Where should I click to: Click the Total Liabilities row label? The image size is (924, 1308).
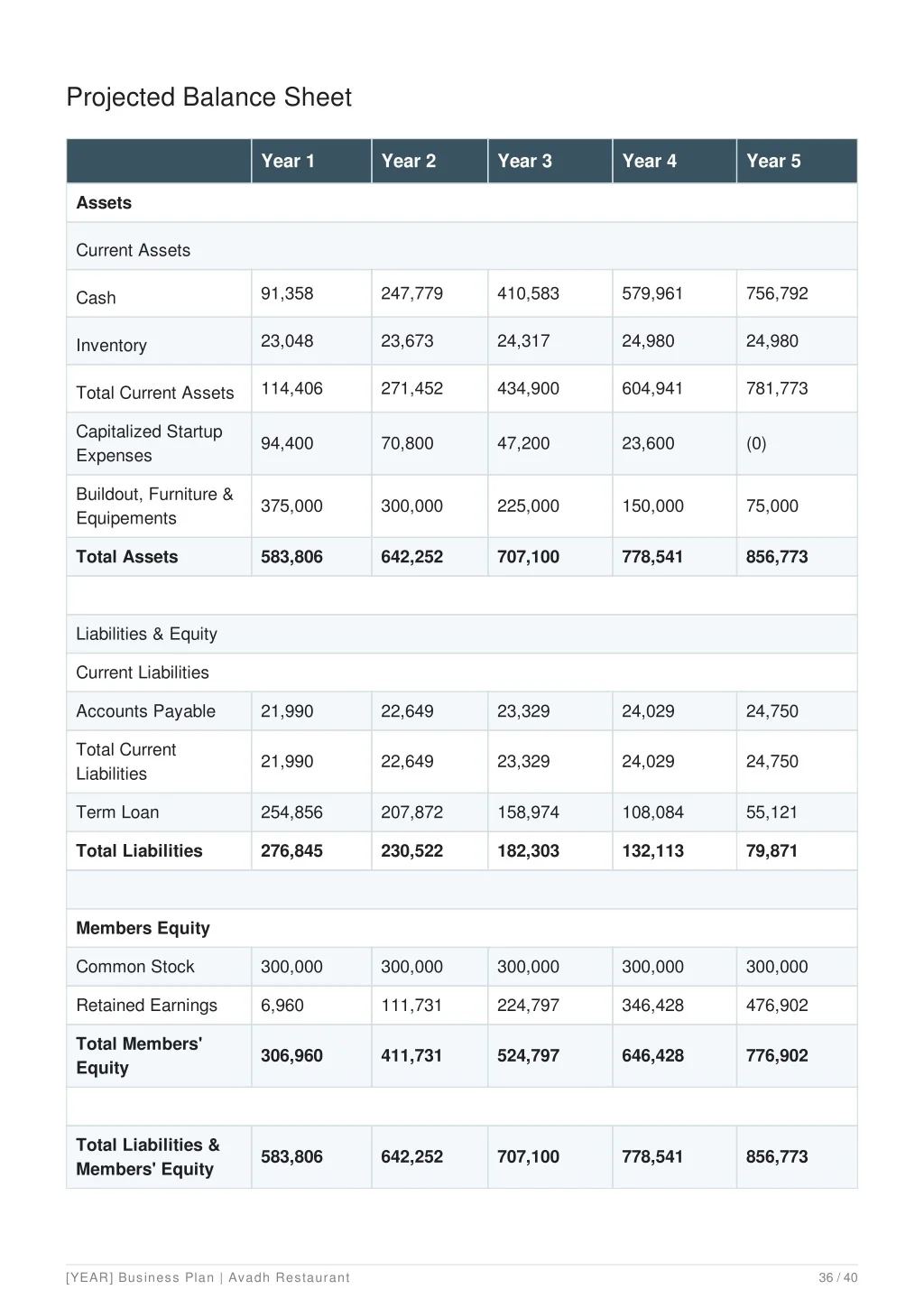[x=139, y=850]
